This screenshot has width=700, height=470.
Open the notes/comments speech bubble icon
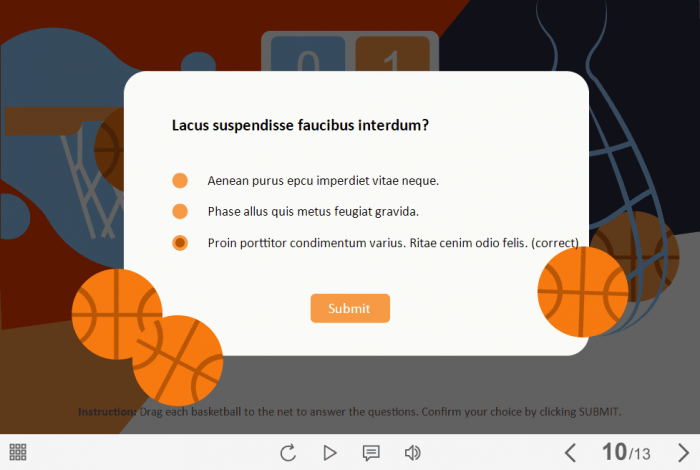point(371,453)
